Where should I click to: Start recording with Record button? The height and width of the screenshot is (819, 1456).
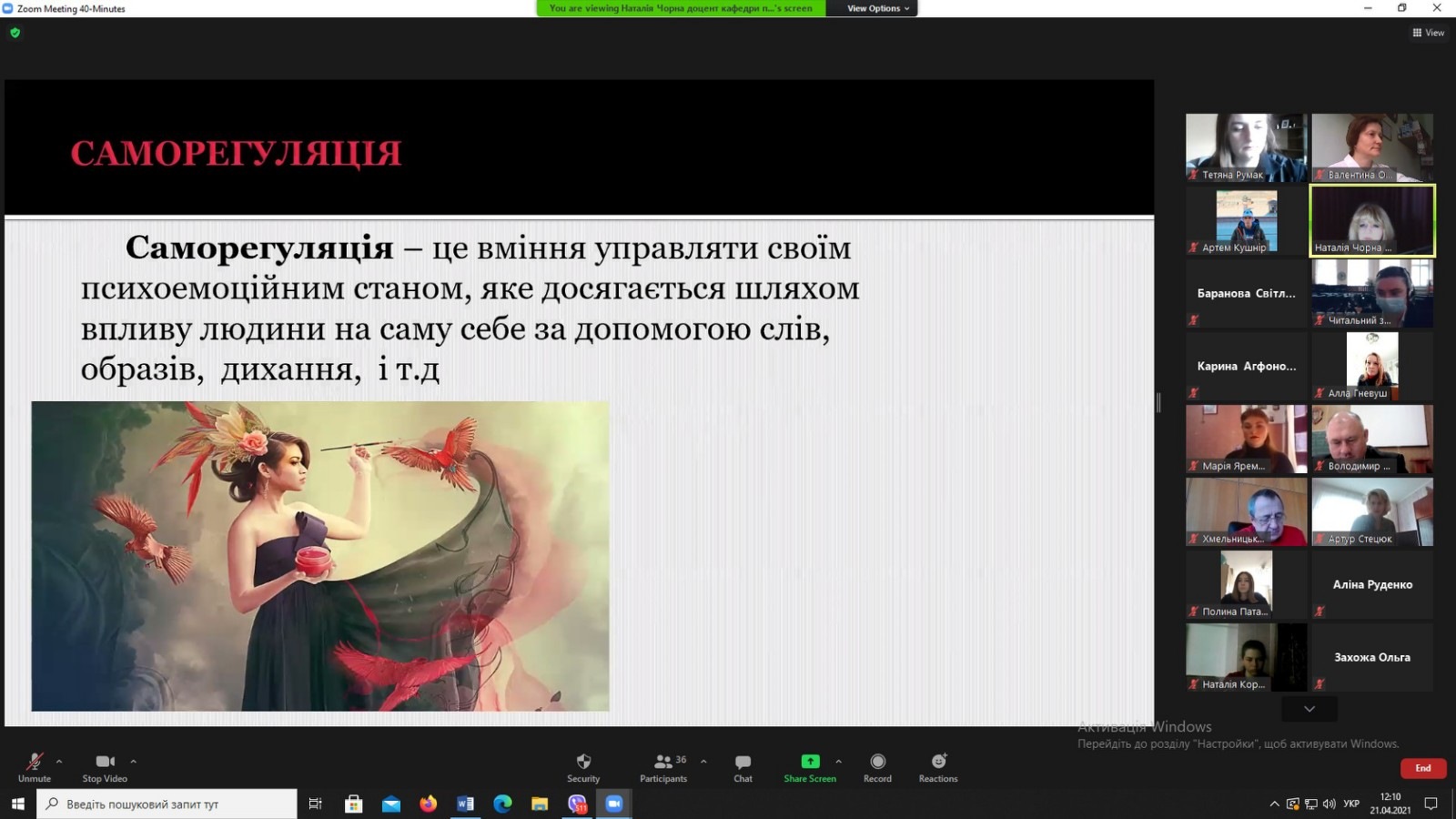[x=877, y=767]
